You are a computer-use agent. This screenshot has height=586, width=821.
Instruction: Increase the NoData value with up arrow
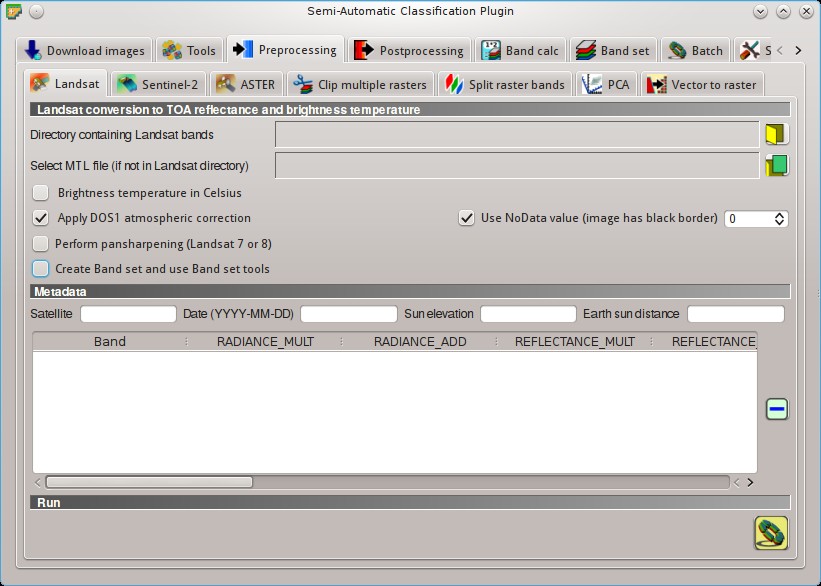779,215
